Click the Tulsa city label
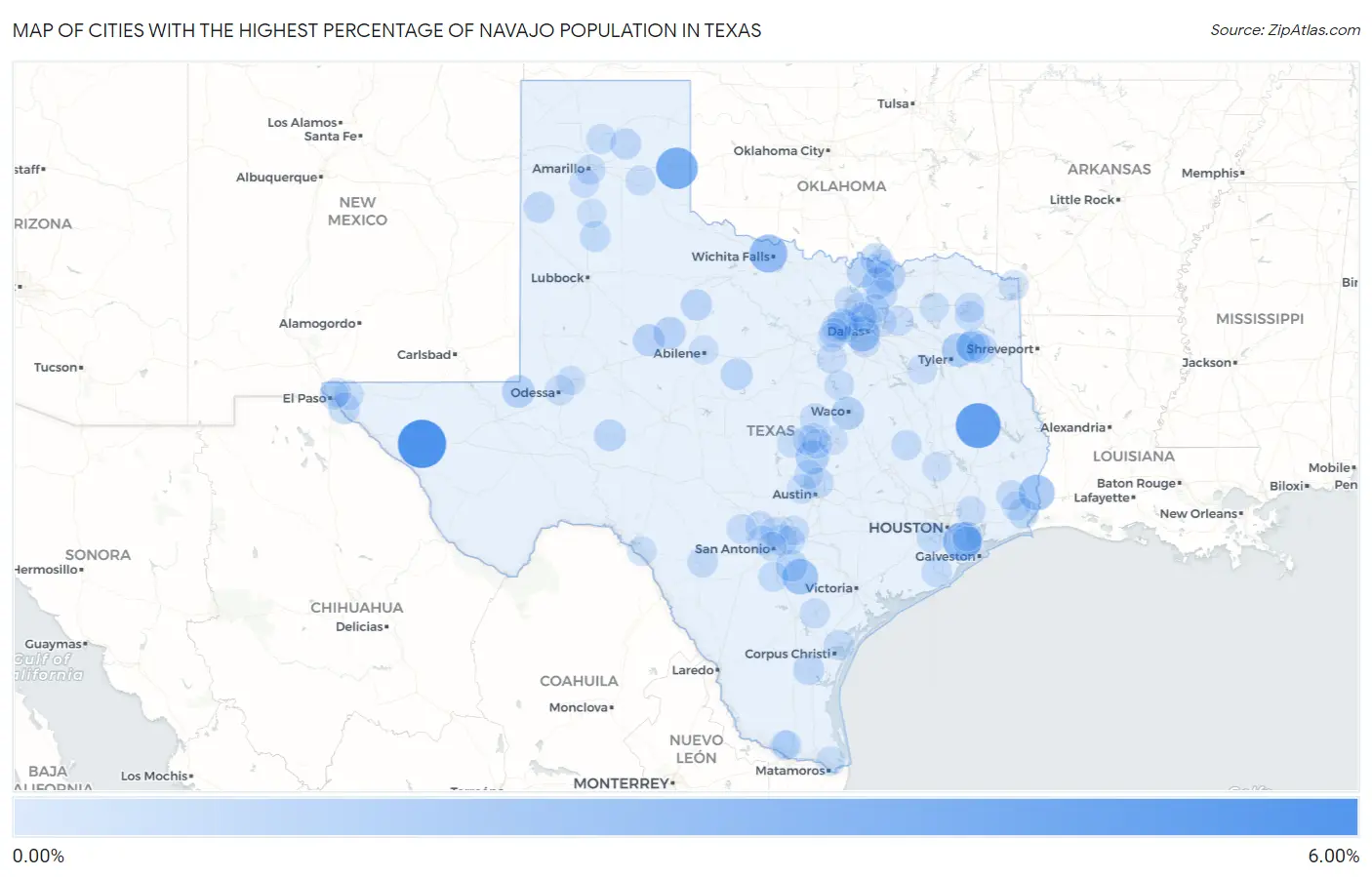 click(895, 103)
